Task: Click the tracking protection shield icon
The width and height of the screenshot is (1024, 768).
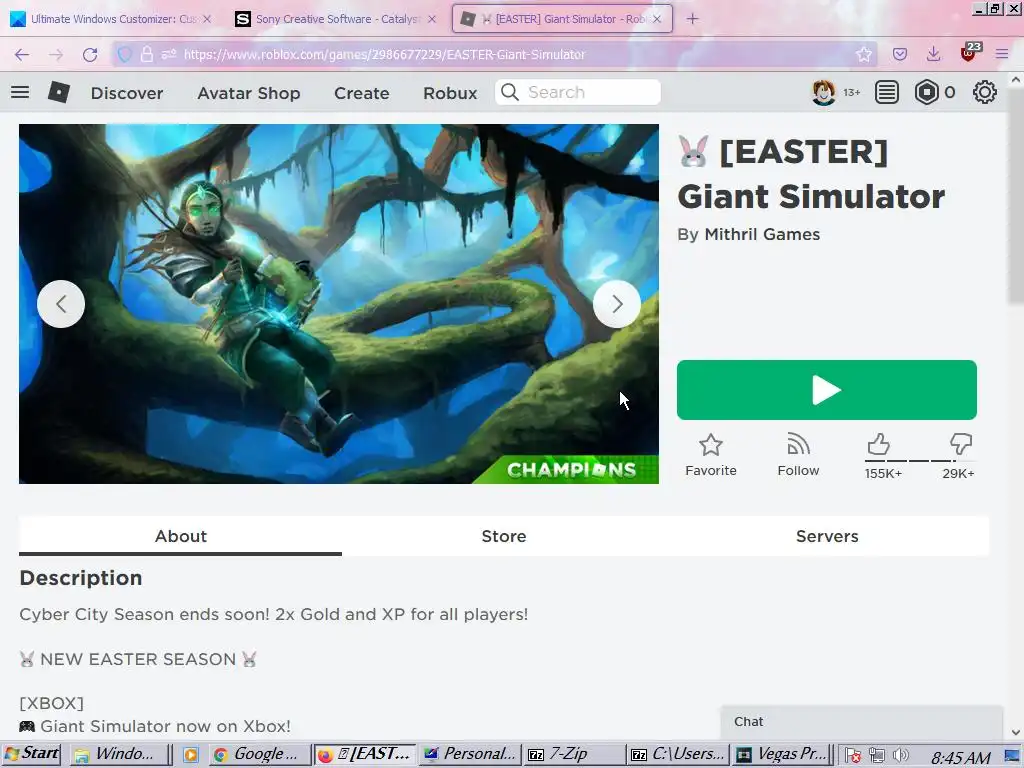Action: pyautogui.click(x=125, y=54)
